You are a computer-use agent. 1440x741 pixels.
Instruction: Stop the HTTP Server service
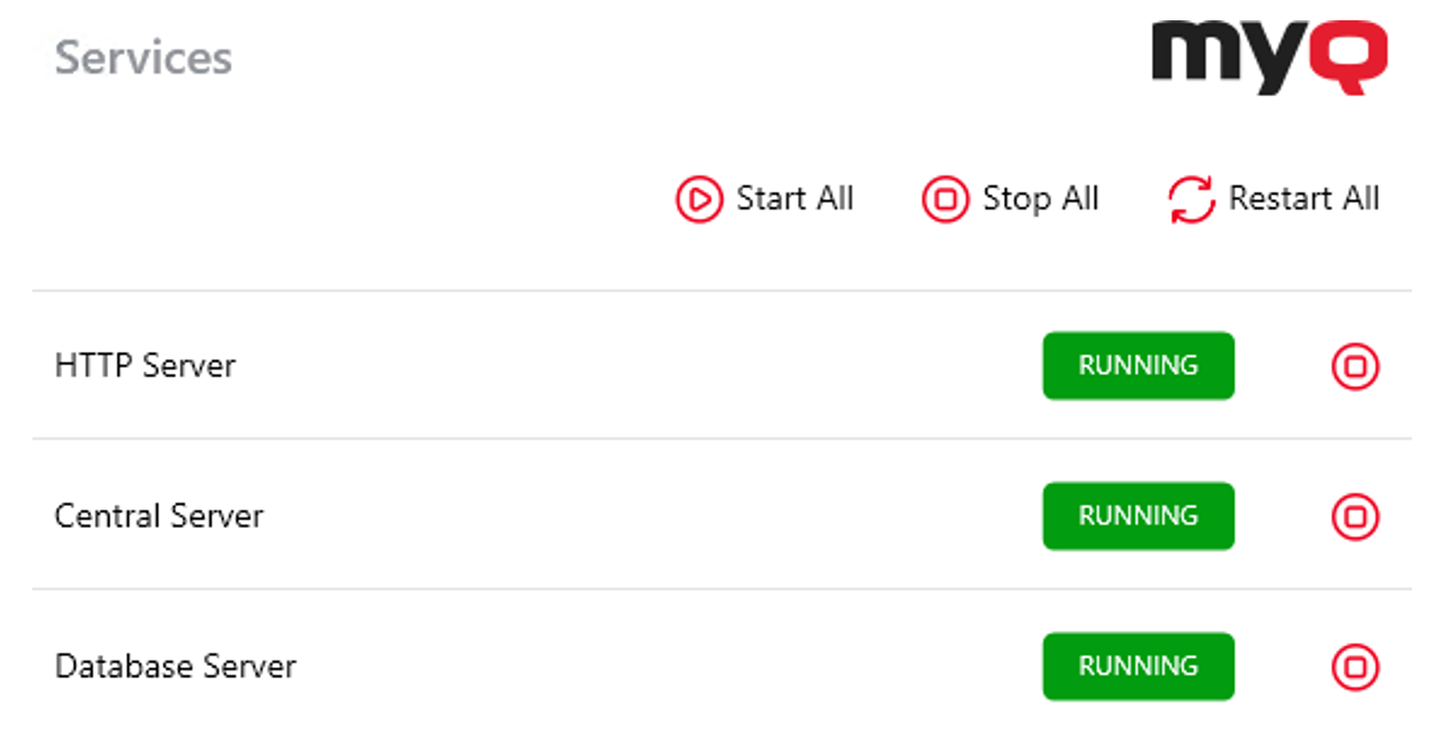pyautogui.click(x=1355, y=366)
